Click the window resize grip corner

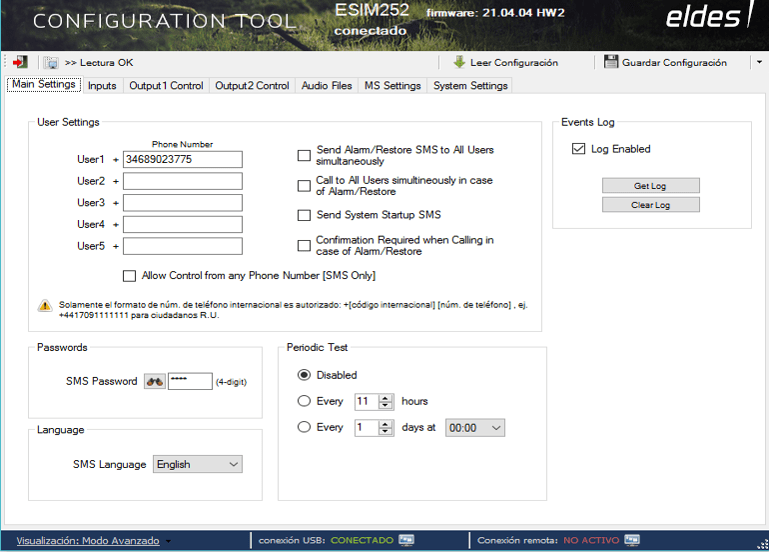[763, 544]
